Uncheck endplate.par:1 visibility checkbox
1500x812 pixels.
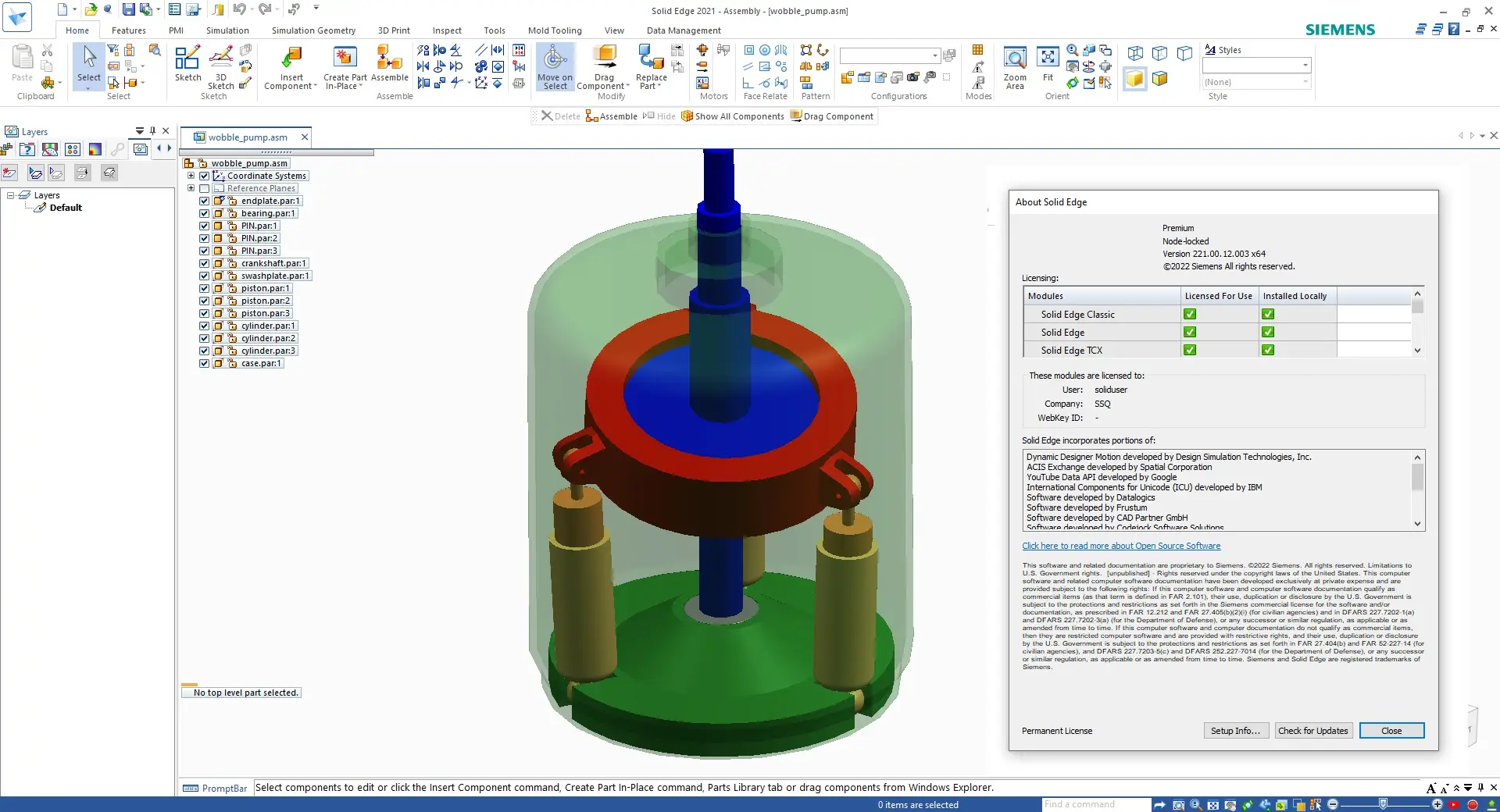click(204, 201)
